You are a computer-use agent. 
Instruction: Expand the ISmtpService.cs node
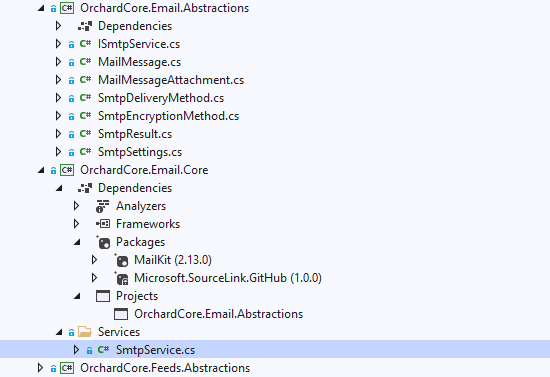point(59,44)
